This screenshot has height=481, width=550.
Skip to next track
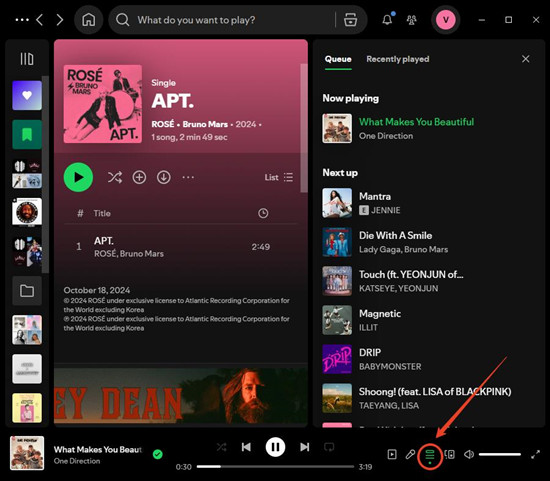tap(304, 447)
